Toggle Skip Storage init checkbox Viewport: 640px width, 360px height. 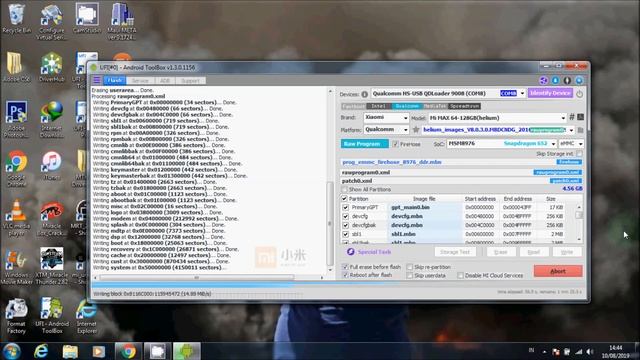point(579,153)
